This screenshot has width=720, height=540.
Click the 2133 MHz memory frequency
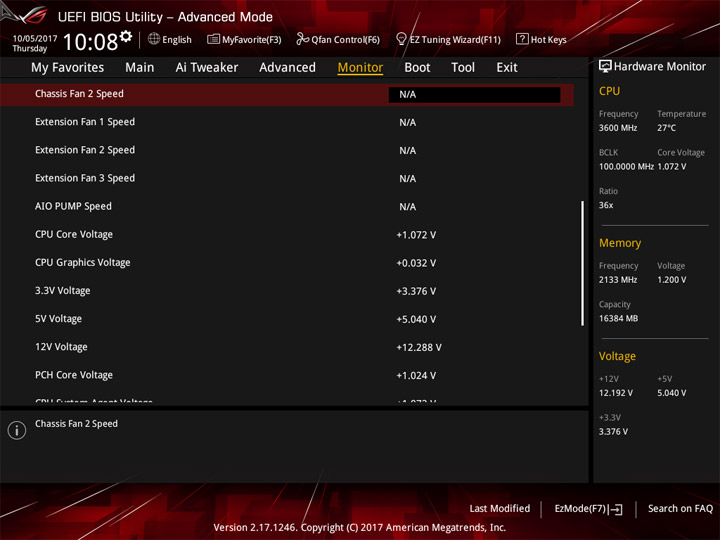(618, 280)
